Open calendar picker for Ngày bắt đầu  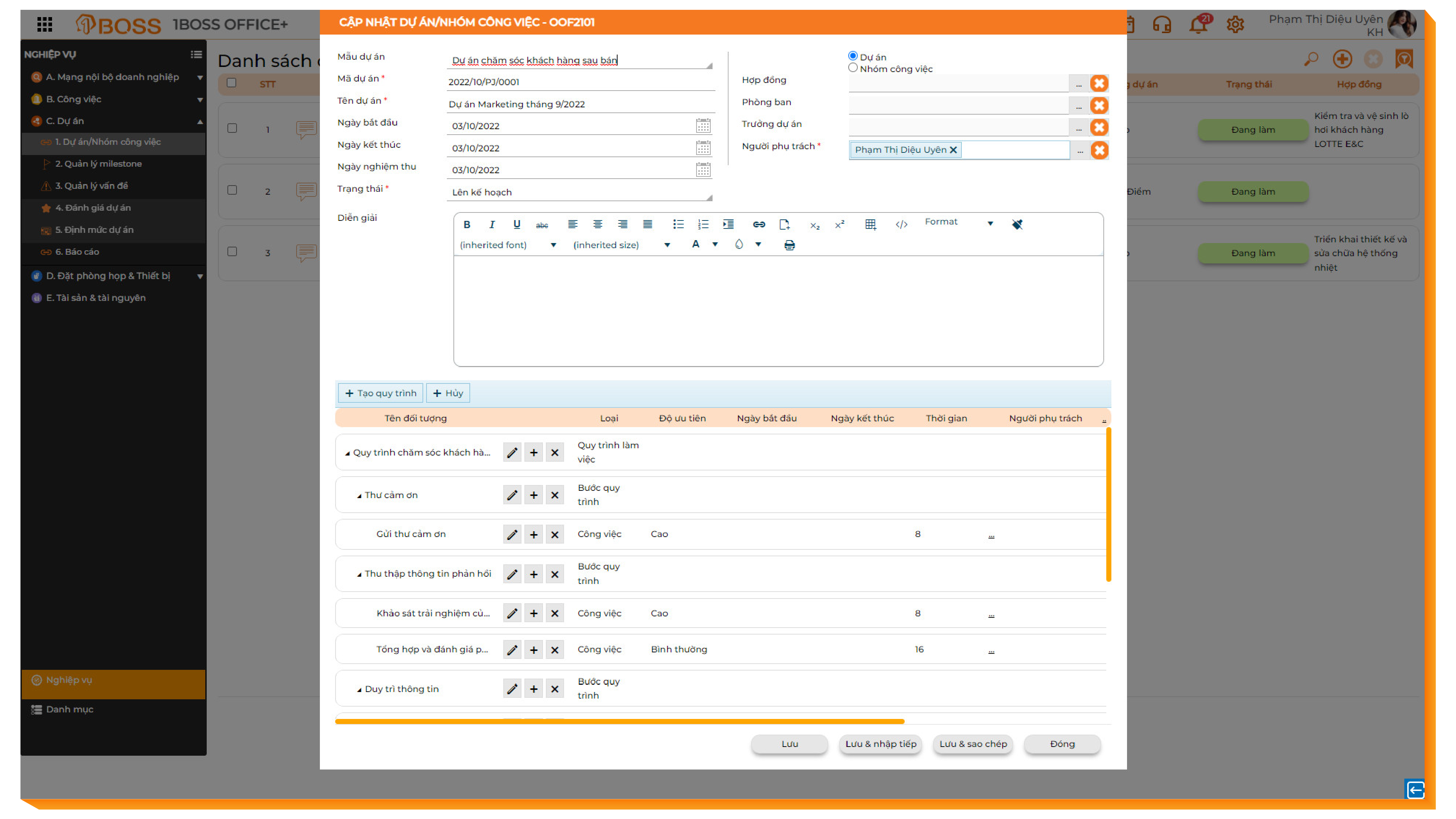click(703, 126)
